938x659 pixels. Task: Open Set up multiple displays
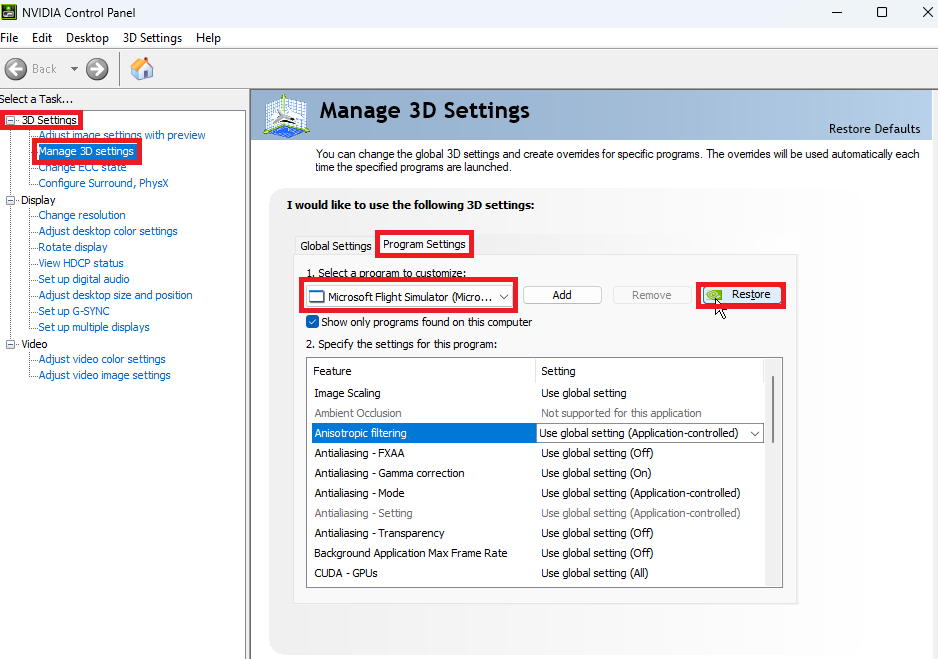click(94, 327)
